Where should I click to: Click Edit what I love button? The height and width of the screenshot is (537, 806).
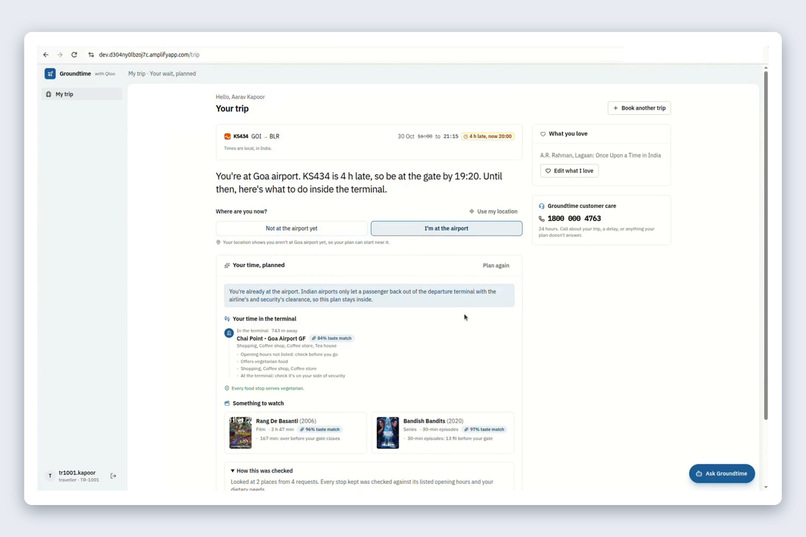(569, 171)
